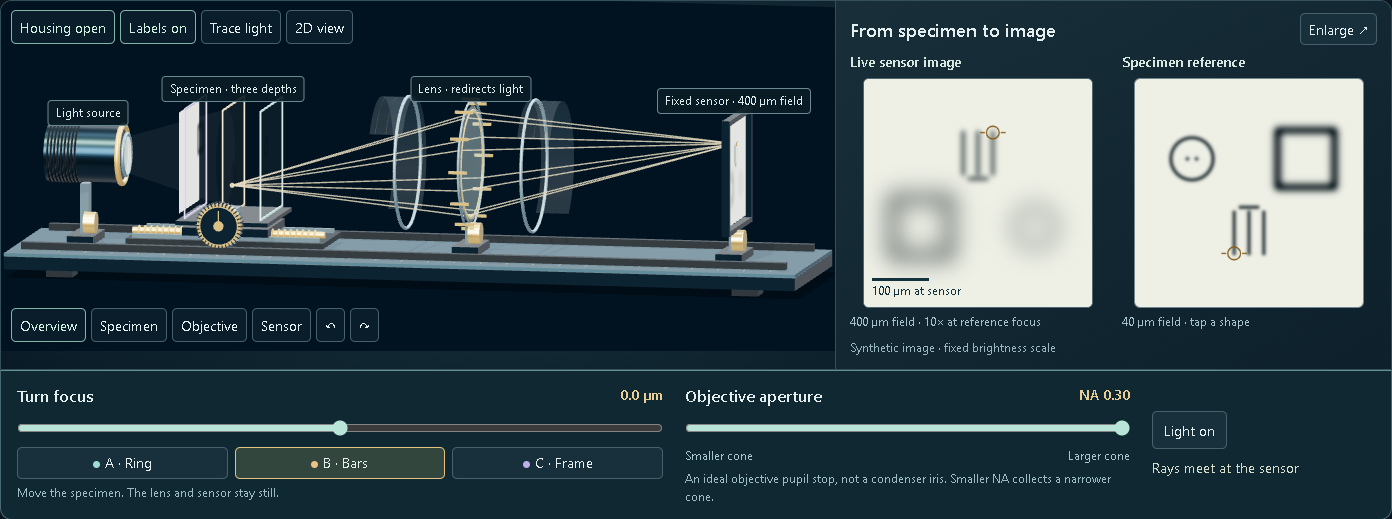This screenshot has height=519, width=1392.
Task: Click the Lens · redirects light label
Action: (470, 89)
